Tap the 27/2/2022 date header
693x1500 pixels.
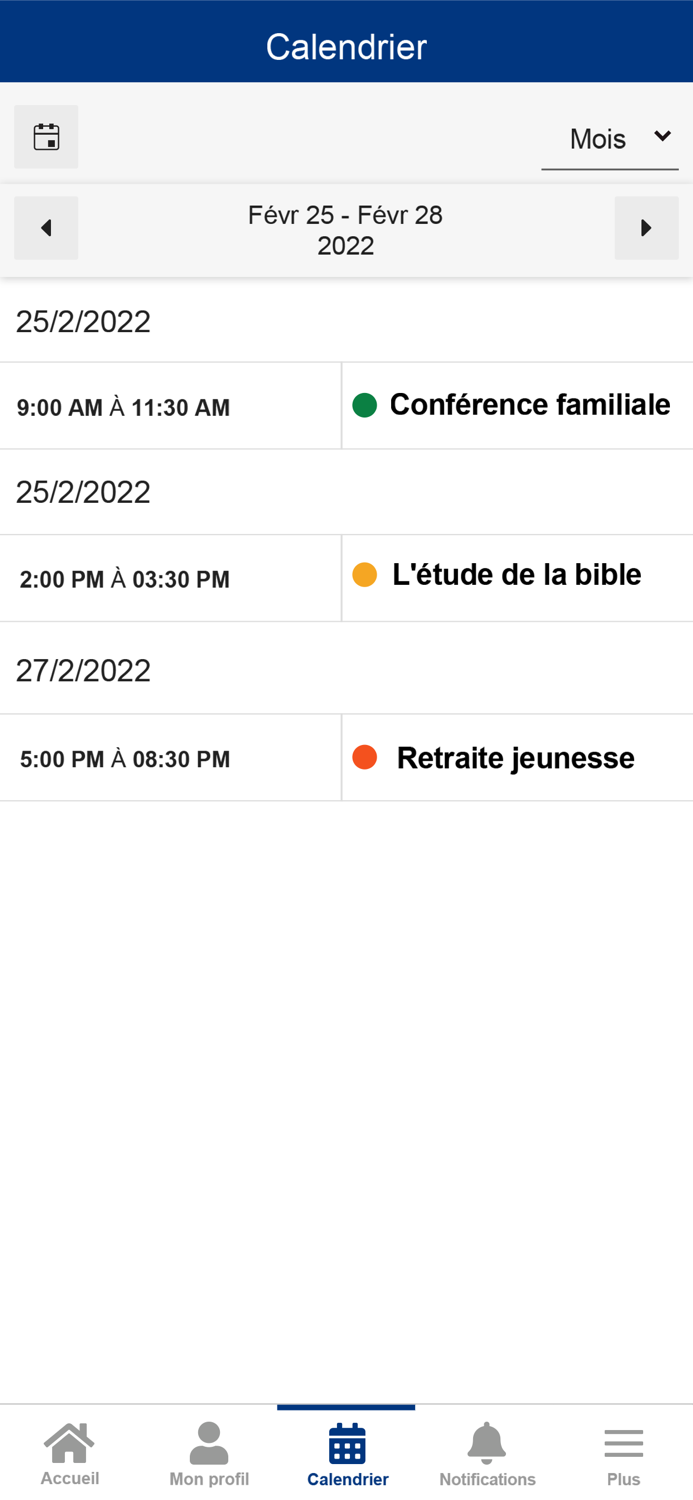pos(83,670)
